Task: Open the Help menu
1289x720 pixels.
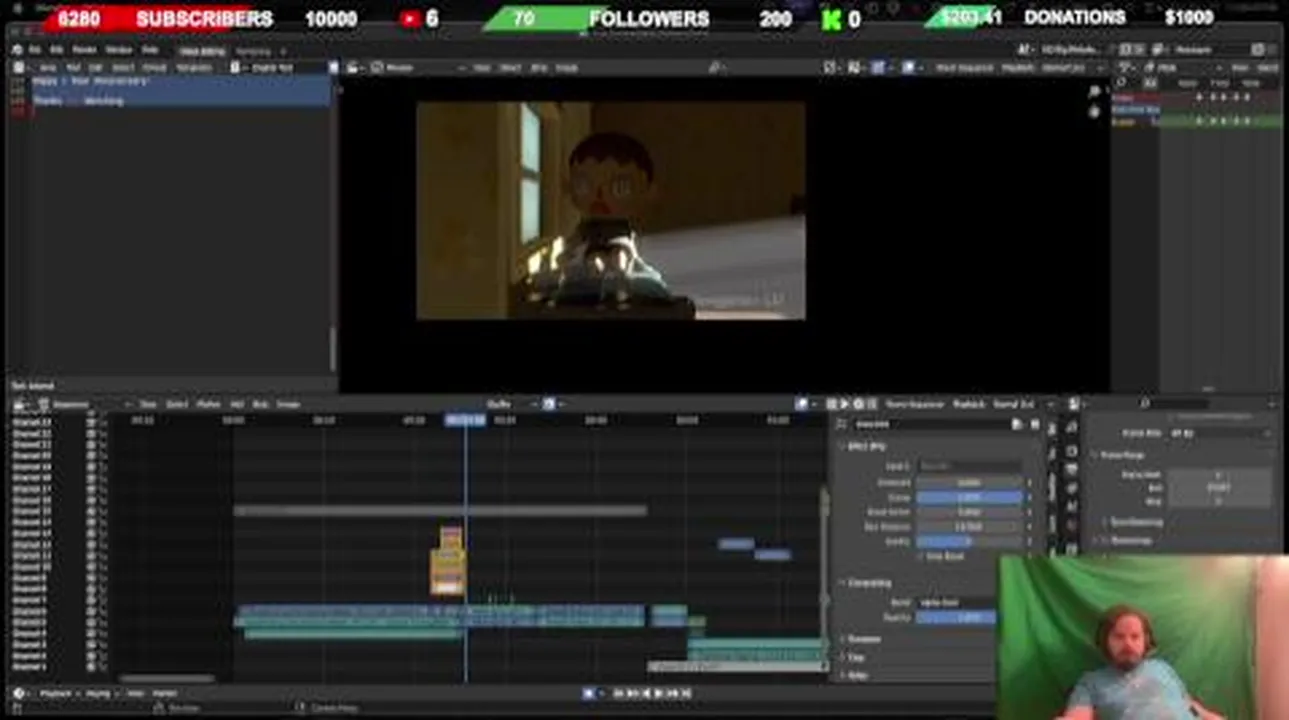Action: [151, 50]
